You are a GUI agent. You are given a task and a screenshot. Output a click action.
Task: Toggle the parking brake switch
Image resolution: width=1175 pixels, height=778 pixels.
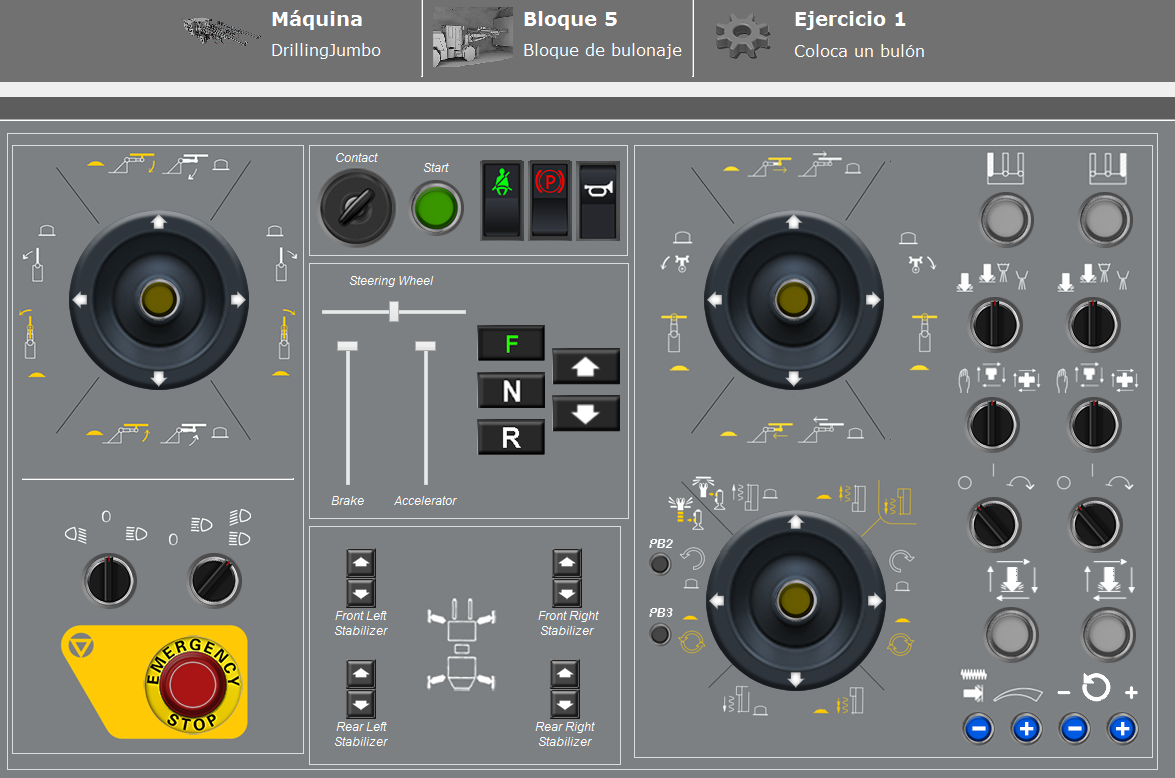[549, 200]
